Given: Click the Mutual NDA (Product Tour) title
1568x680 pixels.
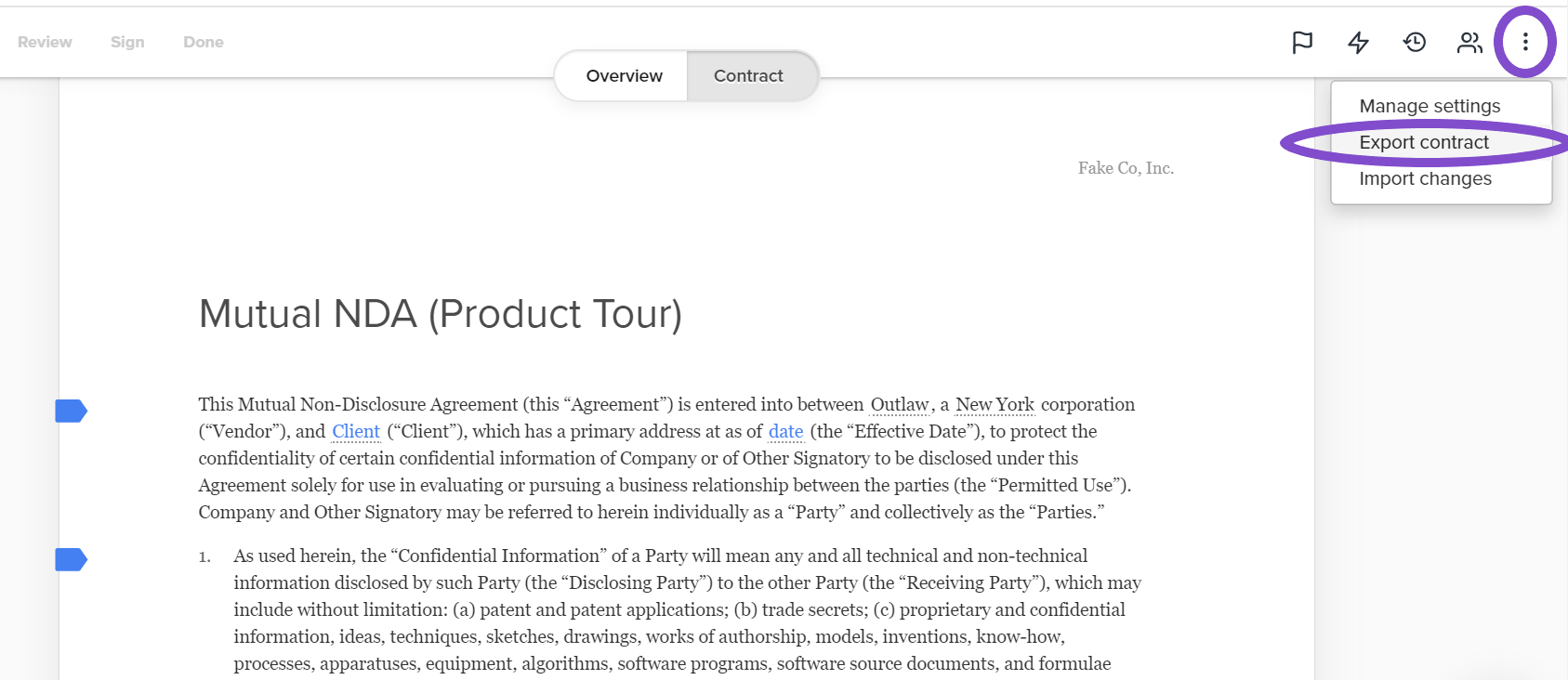Looking at the screenshot, I should pos(441,314).
